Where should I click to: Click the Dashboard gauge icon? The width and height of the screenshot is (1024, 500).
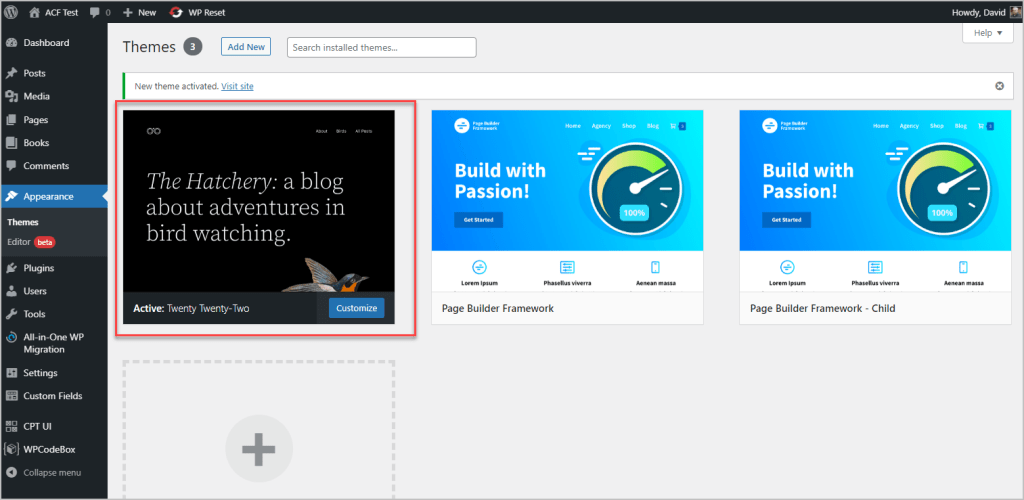(11, 43)
